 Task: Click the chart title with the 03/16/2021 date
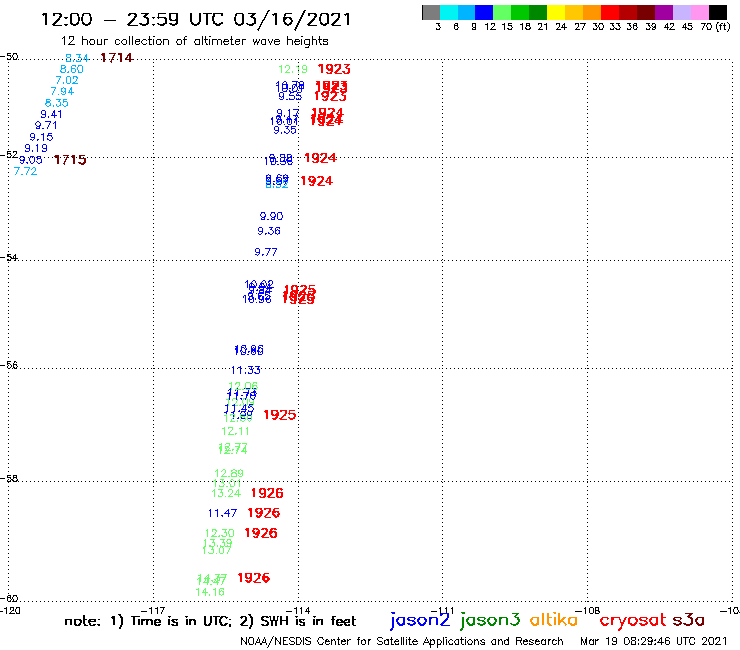point(196,19)
